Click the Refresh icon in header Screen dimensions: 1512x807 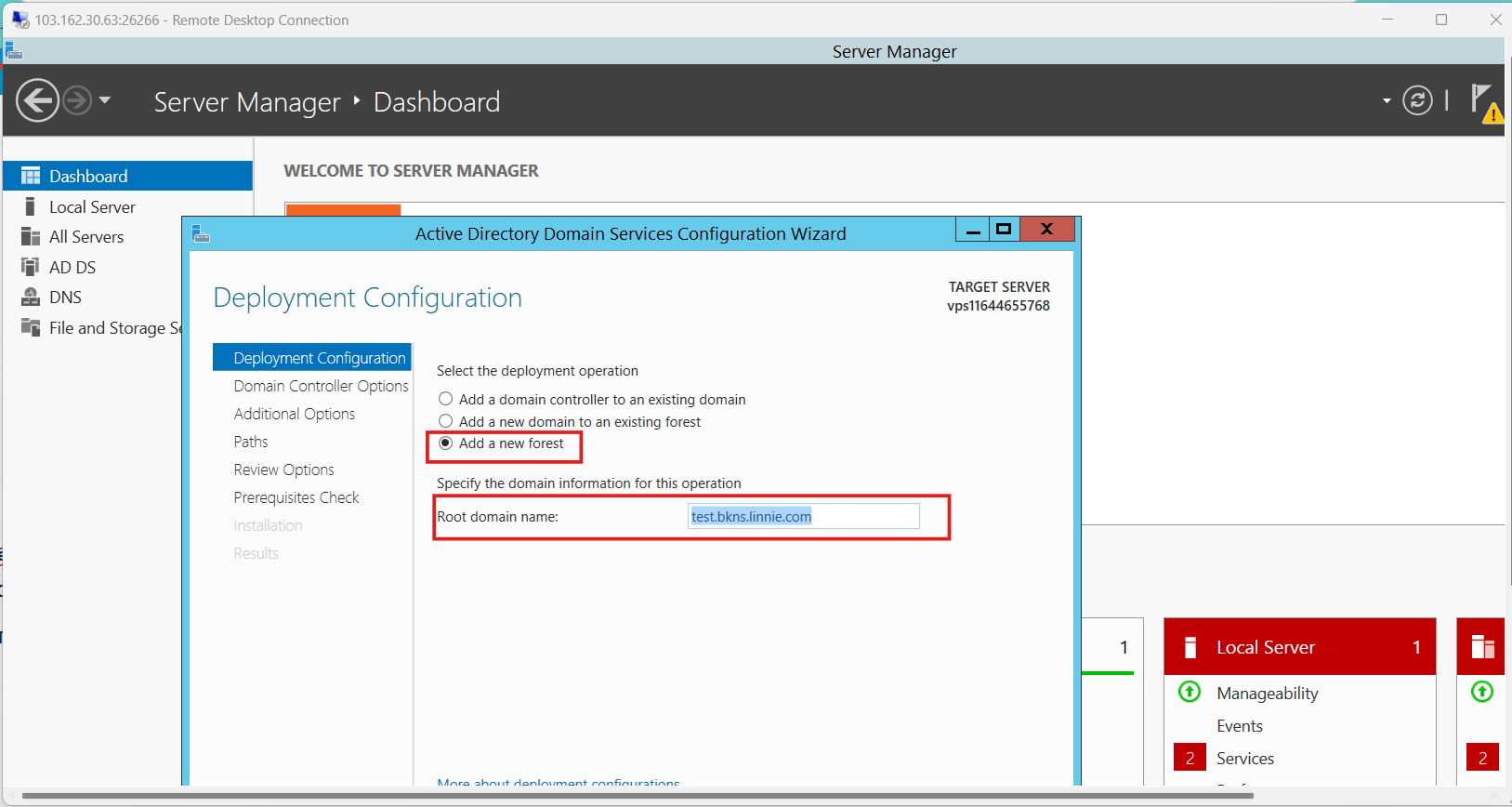pyautogui.click(x=1417, y=100)
